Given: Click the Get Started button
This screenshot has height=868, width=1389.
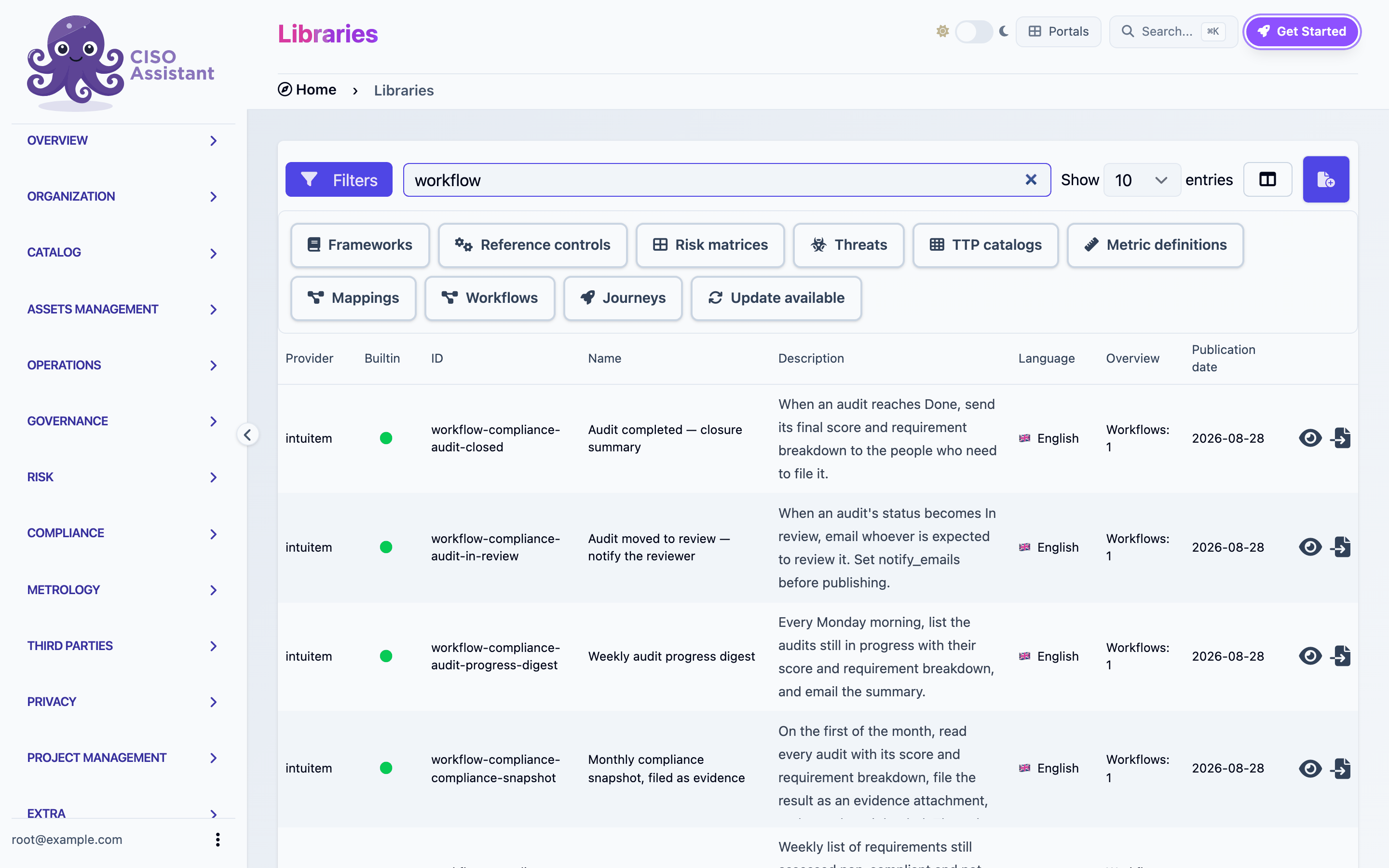Looking at the screenshot, I should [1302, 31].
